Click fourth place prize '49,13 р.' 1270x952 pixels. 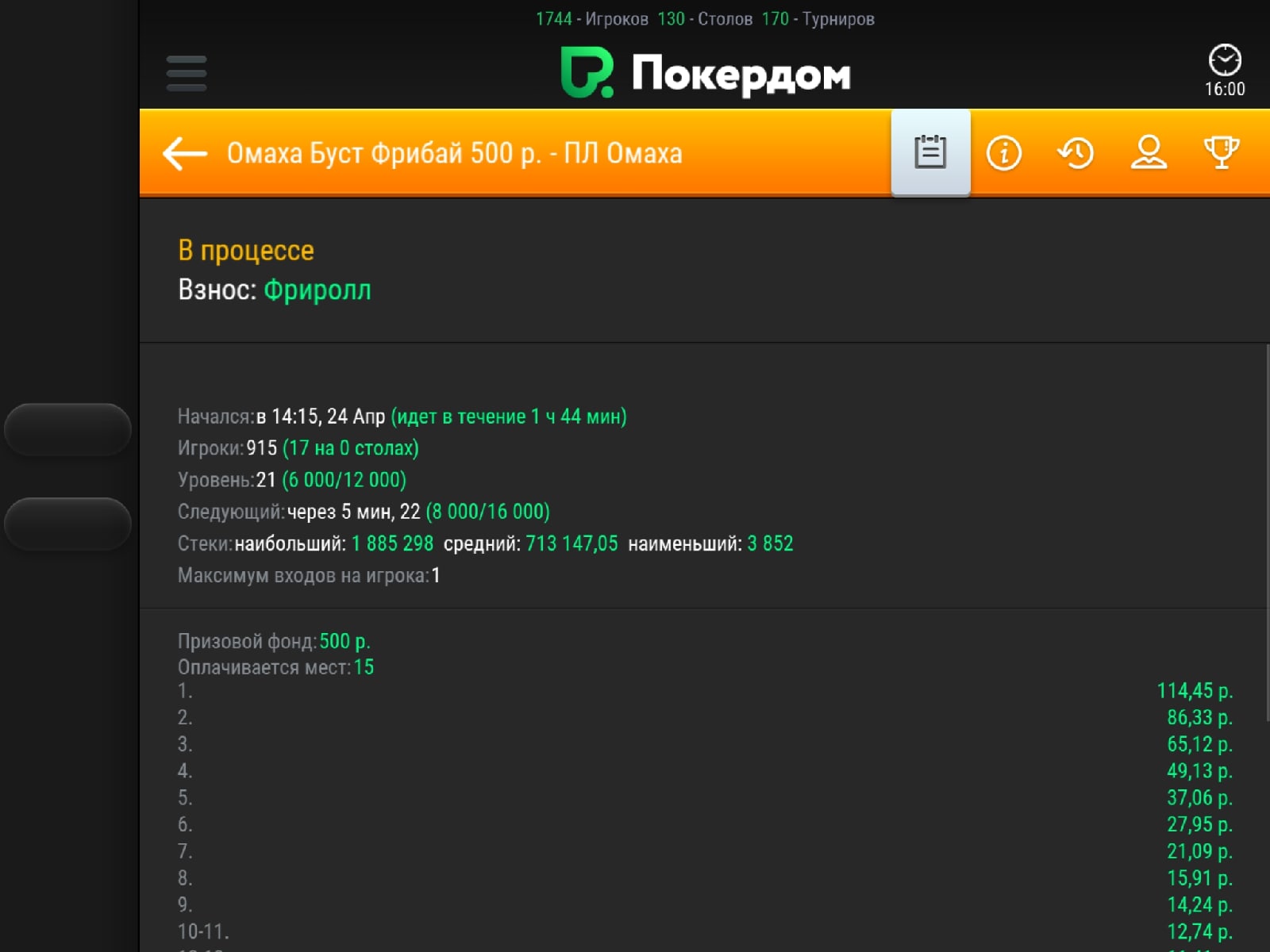1199,771
